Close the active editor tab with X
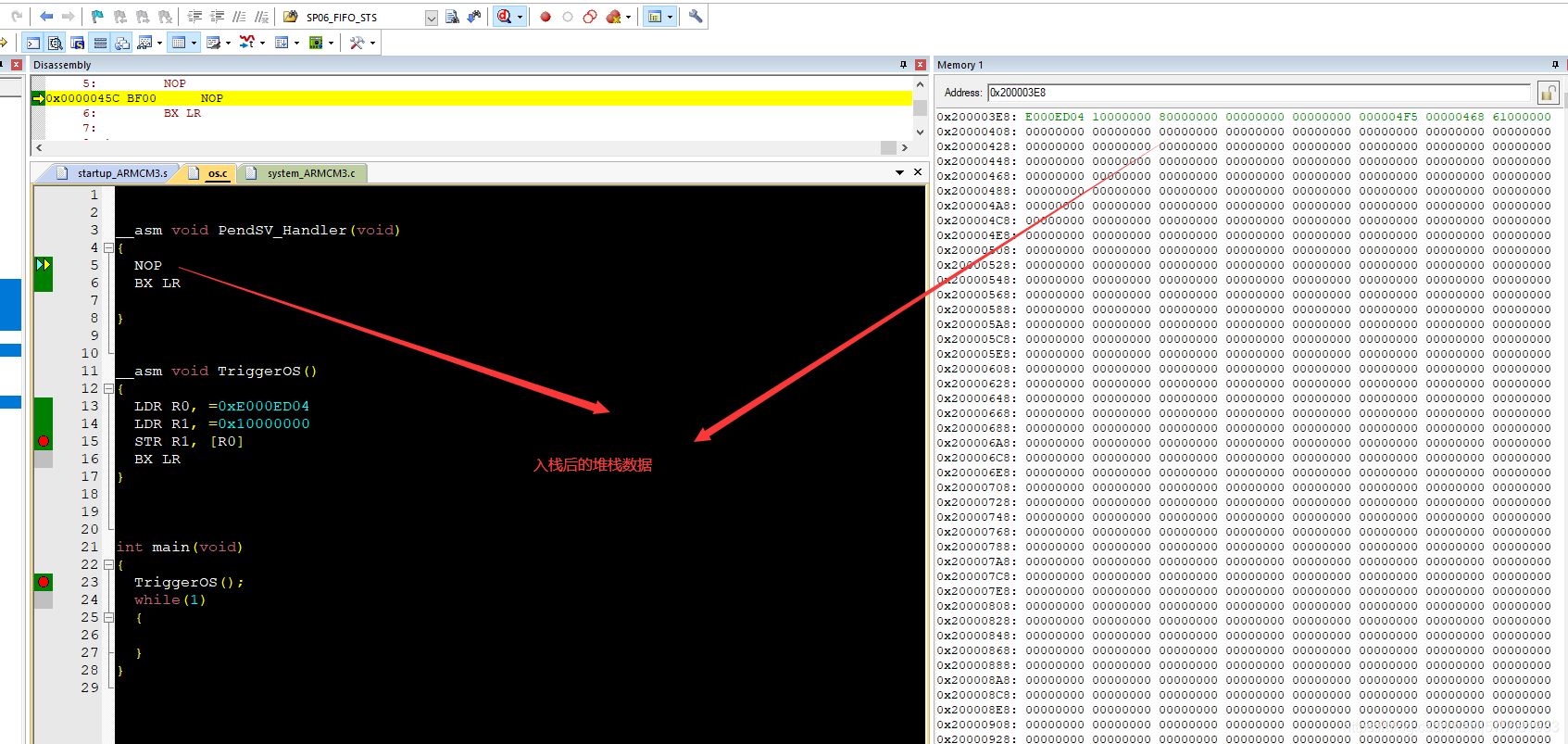 [x=918, y=172]
